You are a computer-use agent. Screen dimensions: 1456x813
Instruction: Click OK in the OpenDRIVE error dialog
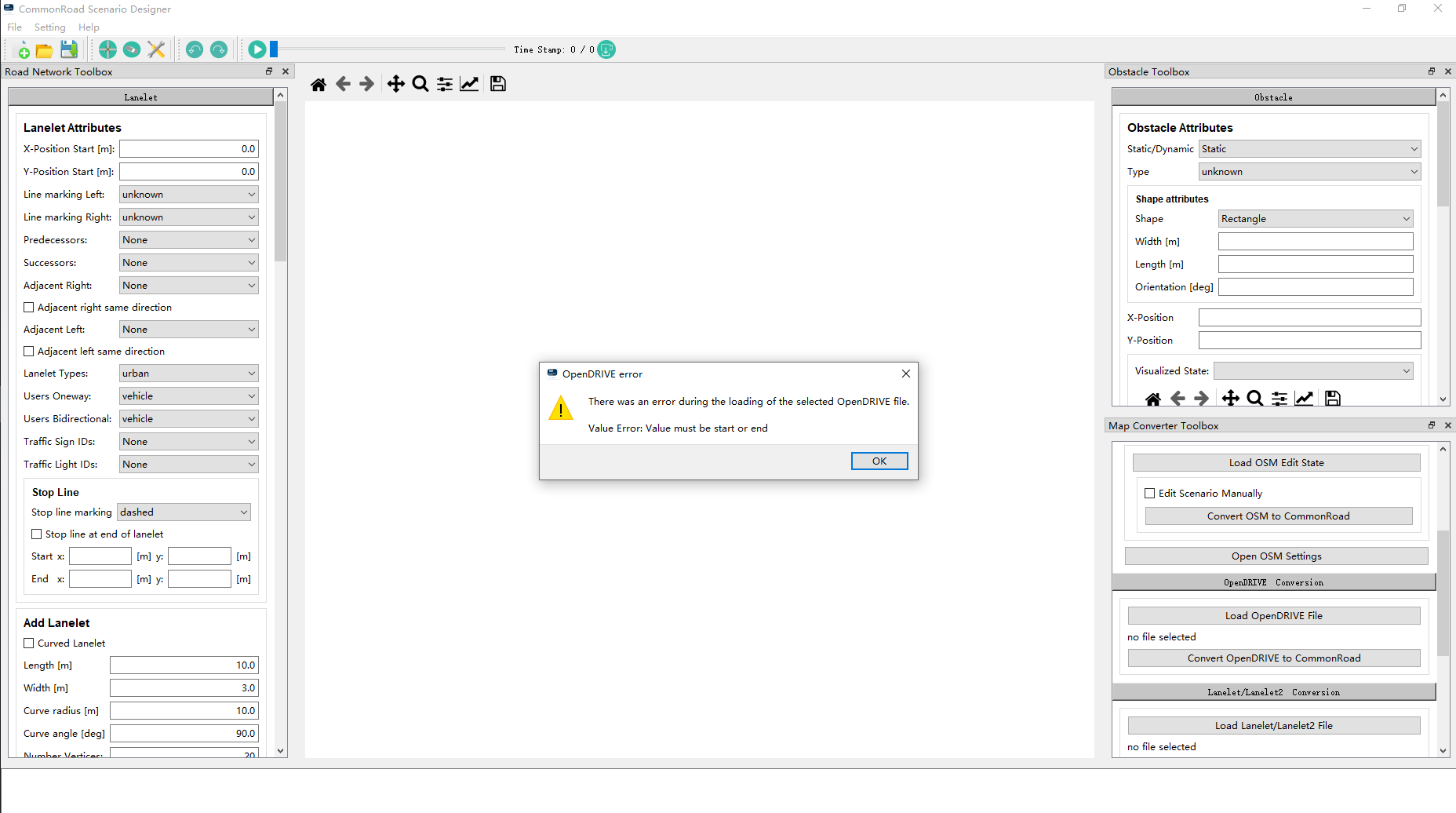879,461
